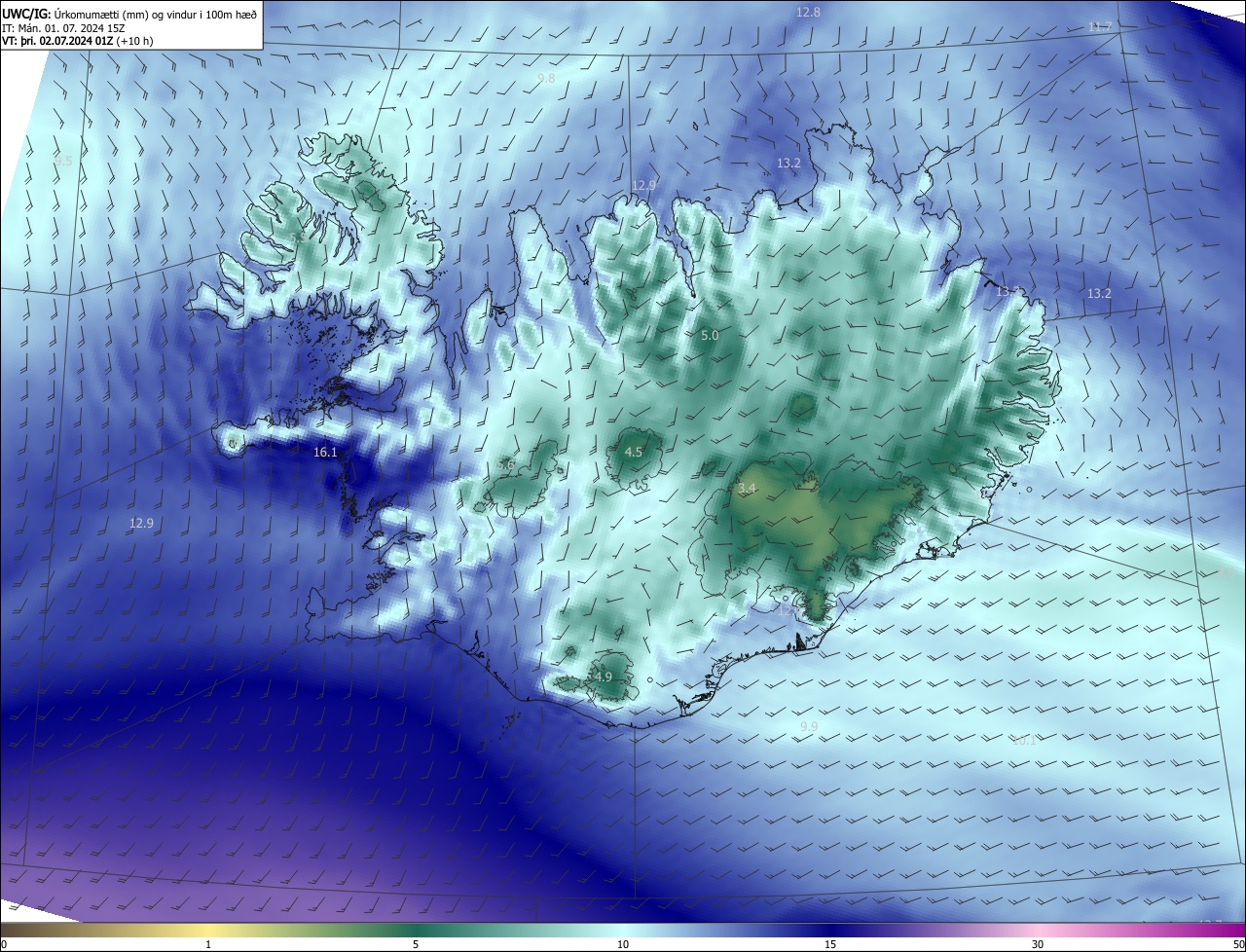Click the 9.8 value label
Viewport: 1246px width, 952px height.
[x=546, y=78]
